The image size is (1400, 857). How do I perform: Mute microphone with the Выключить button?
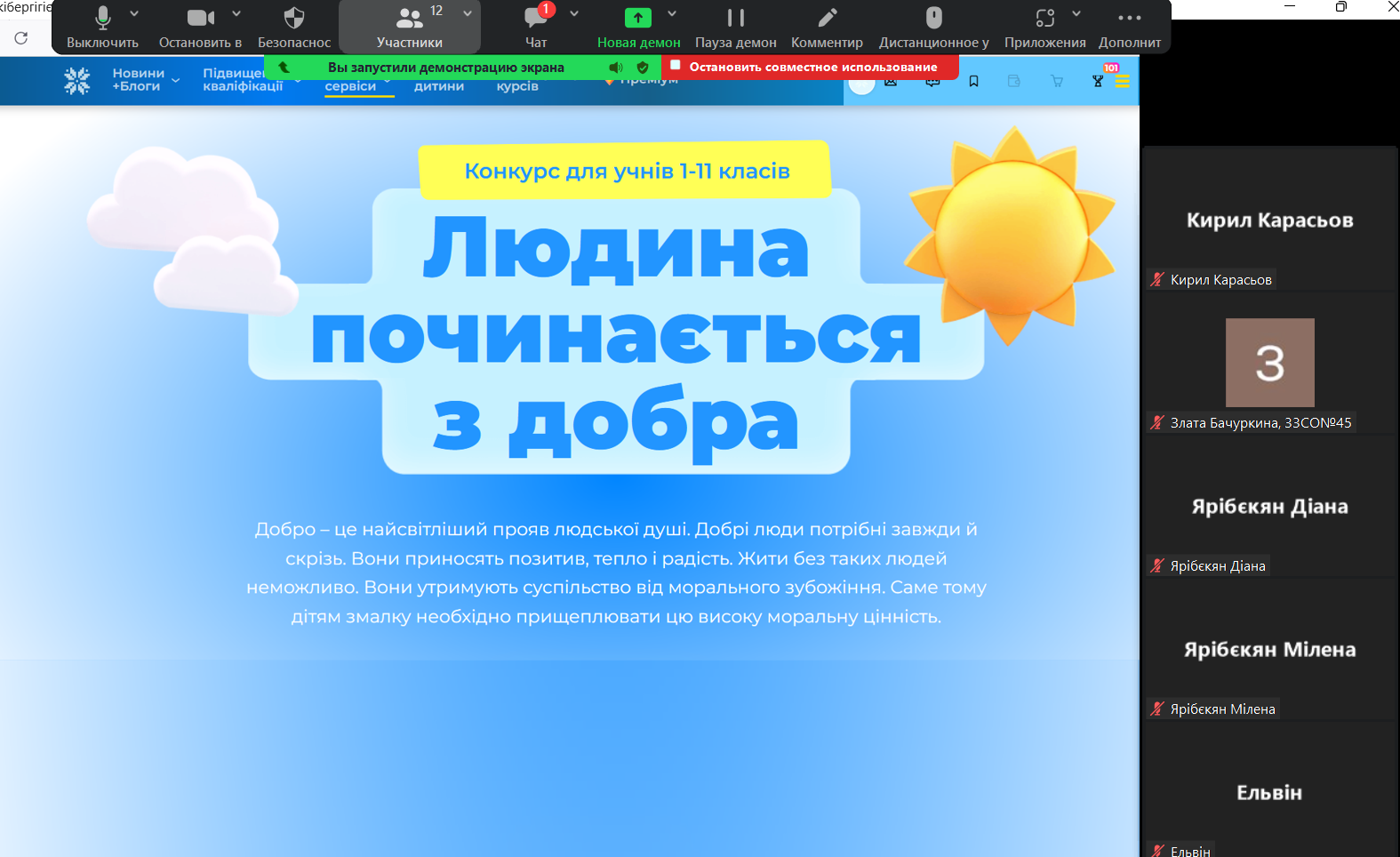102,27
